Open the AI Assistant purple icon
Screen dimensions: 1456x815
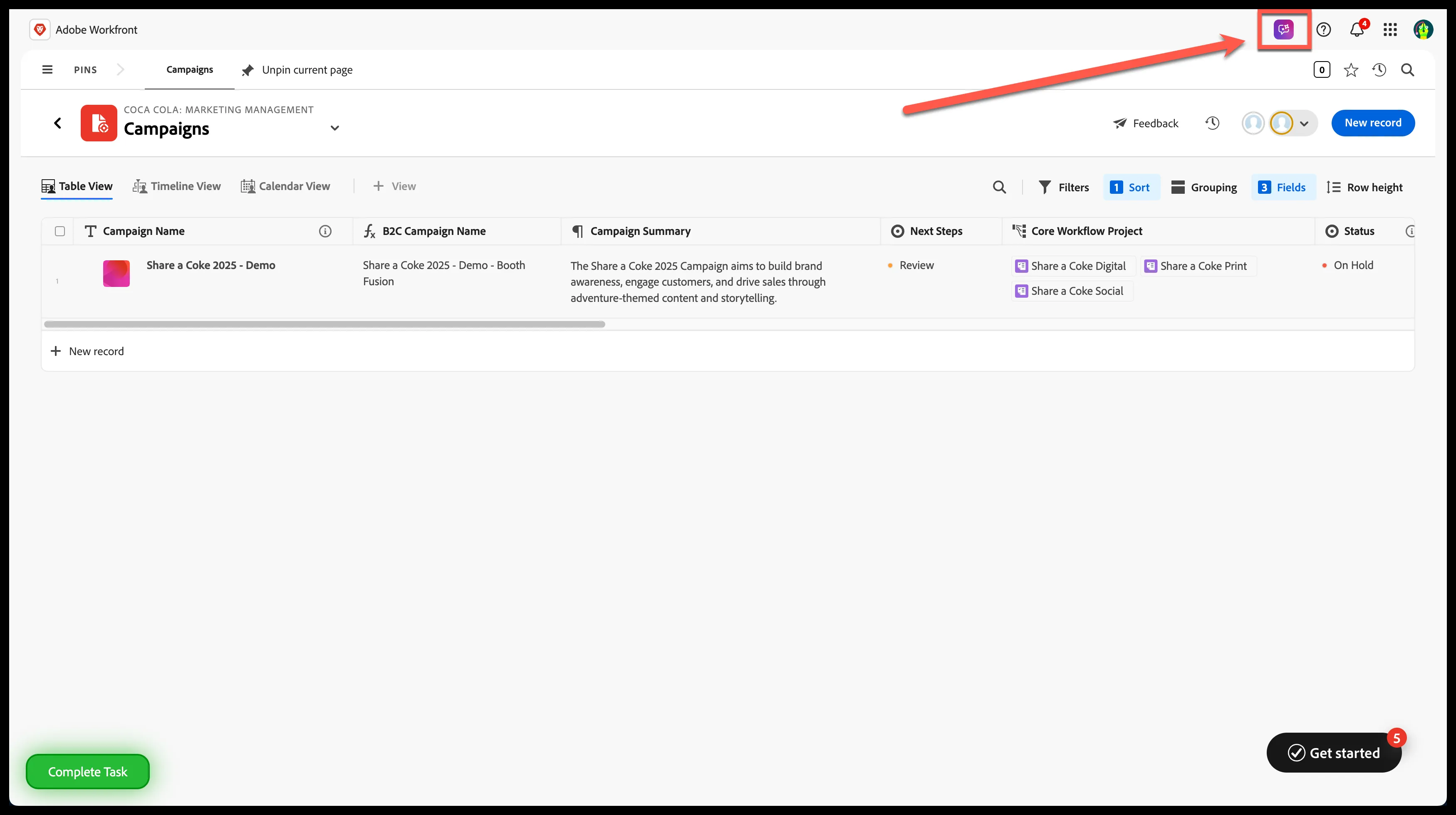pyautogui.click(x=1284, y=30)
